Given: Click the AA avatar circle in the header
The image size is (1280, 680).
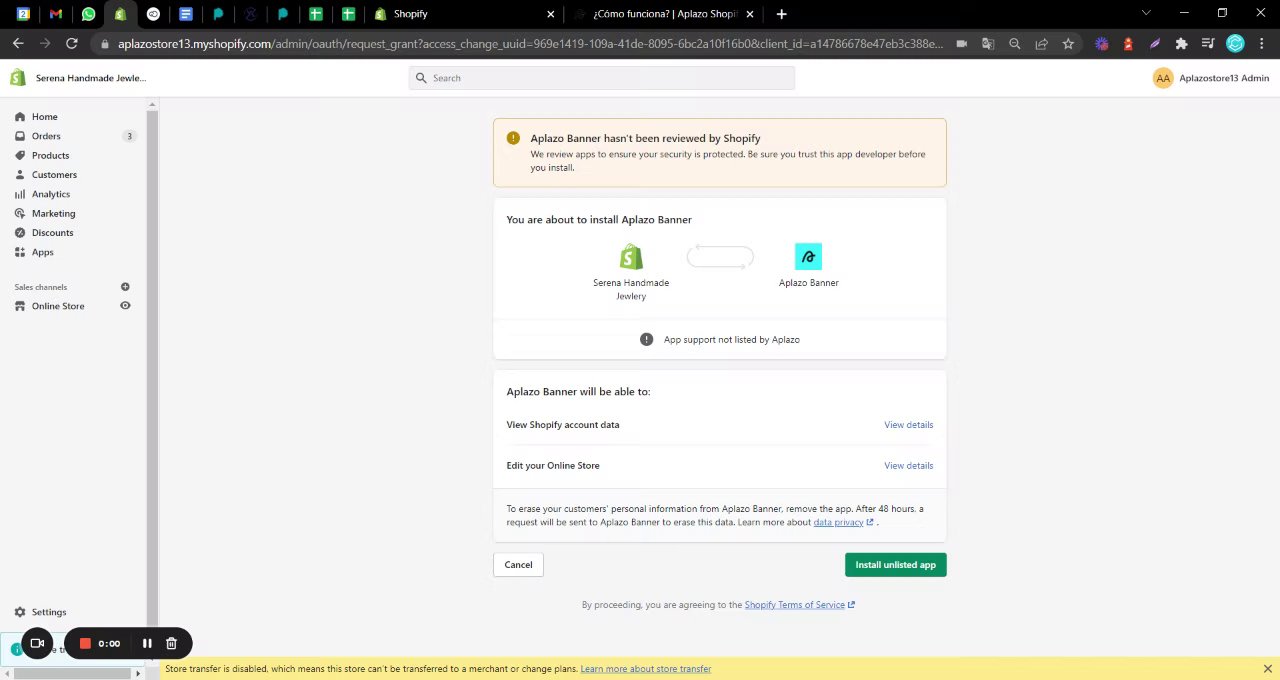Looking at the screenshot, I should pos(1163,78).
